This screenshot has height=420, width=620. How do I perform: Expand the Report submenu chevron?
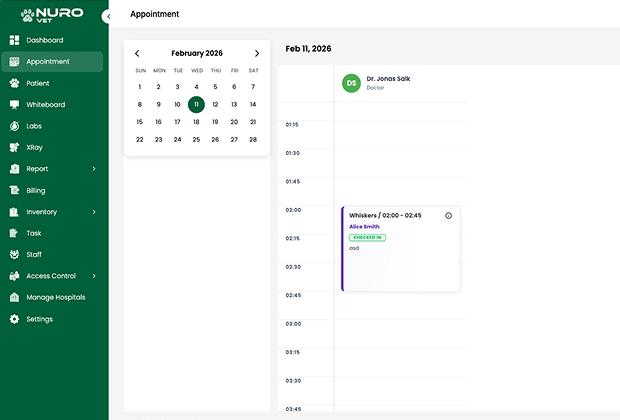pos(94,169)
